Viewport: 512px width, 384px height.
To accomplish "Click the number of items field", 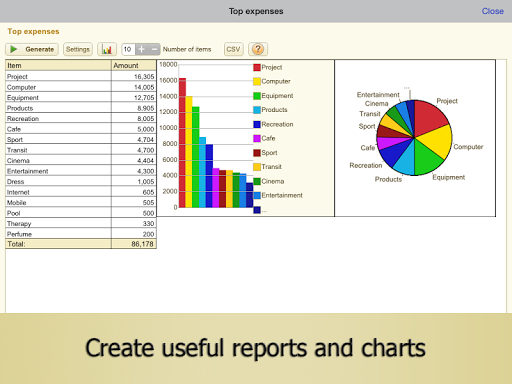I will (x=128, y=49).
